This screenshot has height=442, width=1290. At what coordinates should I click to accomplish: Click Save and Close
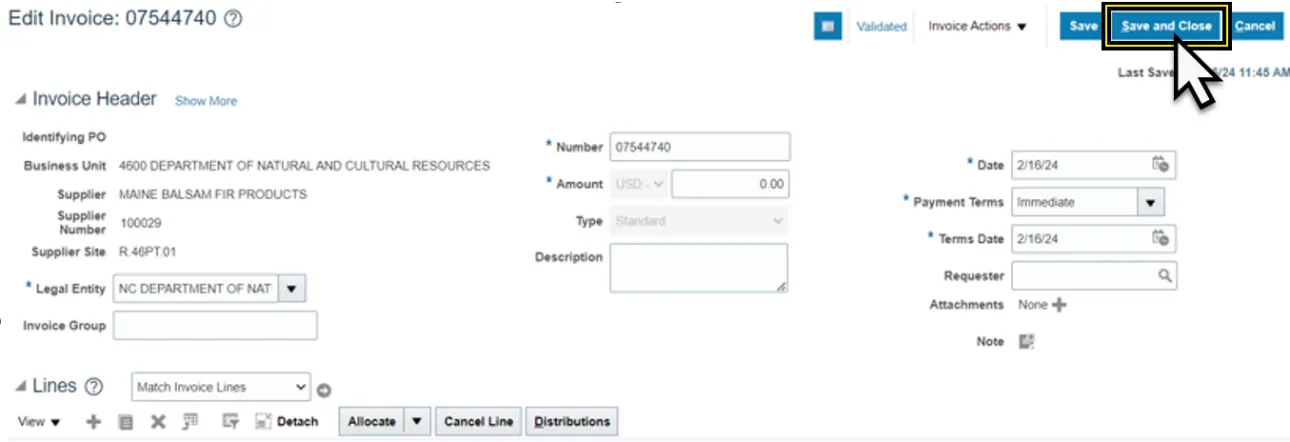coord(1166,27)
